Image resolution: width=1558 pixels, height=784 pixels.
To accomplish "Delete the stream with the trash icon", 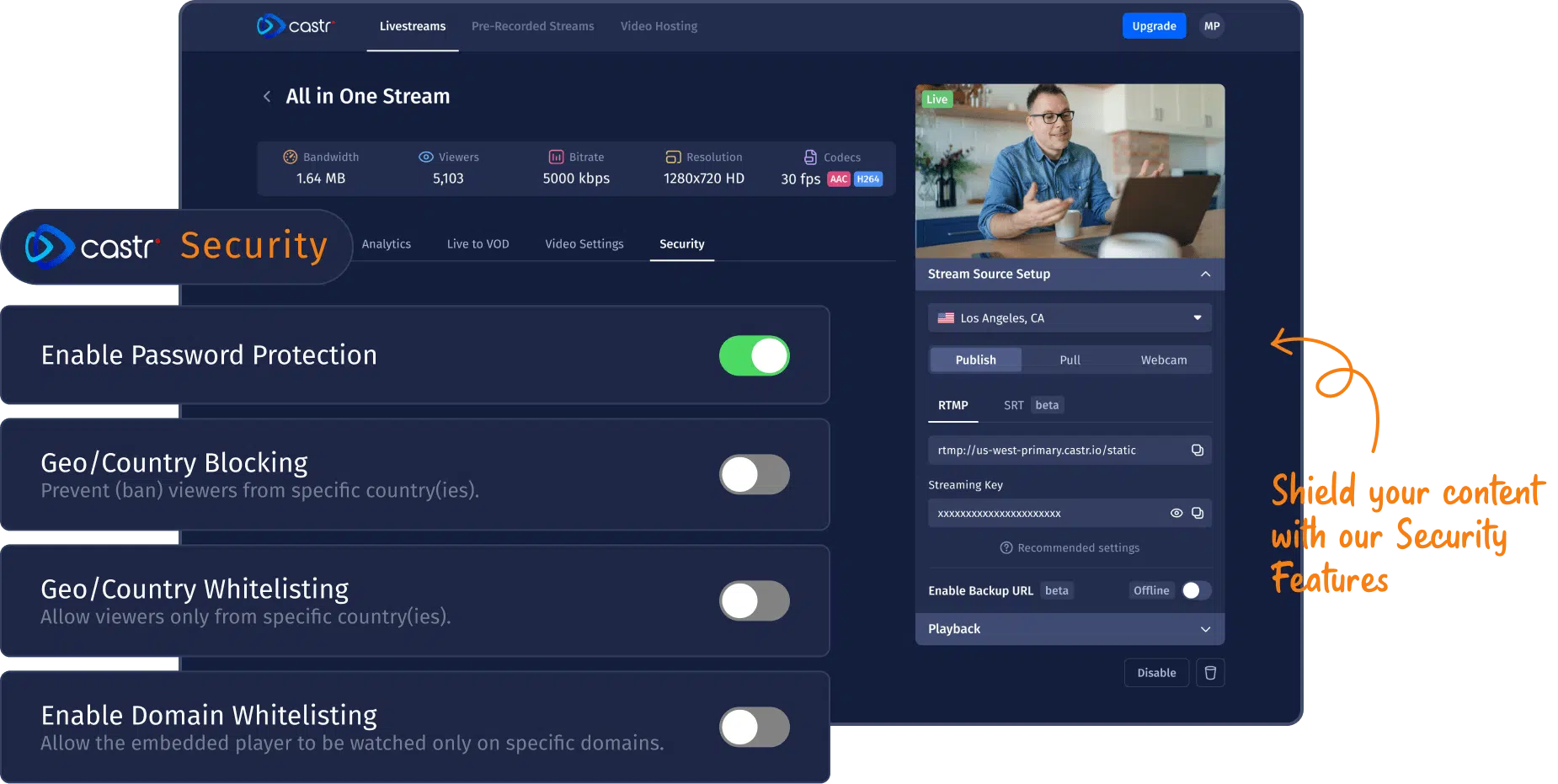I will (x=1210, y=673).
